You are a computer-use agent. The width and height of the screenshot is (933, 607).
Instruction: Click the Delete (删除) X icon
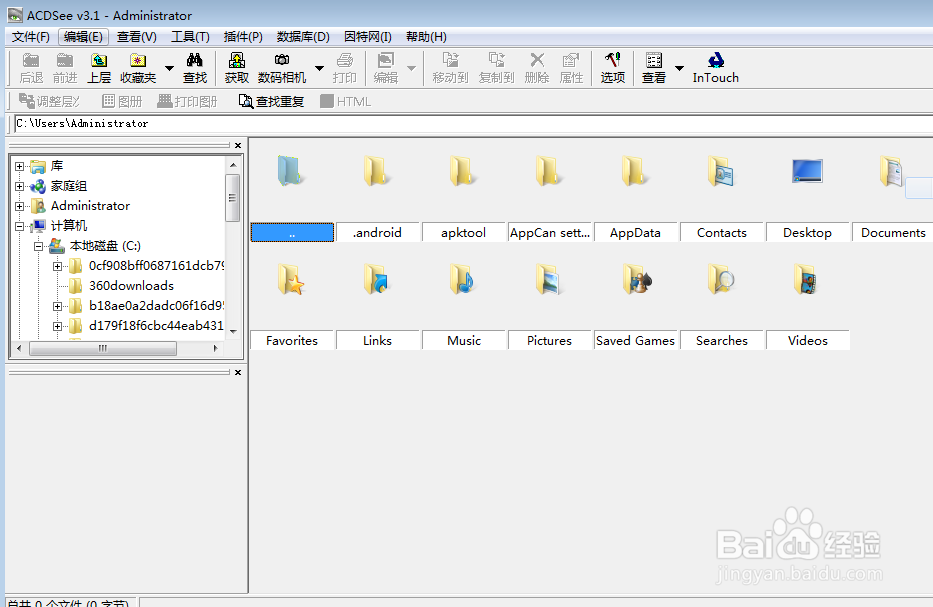tap(537, 68)
